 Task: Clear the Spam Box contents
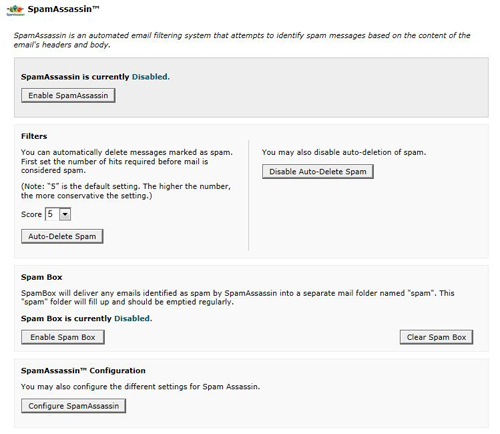click(x=436, y=337)
